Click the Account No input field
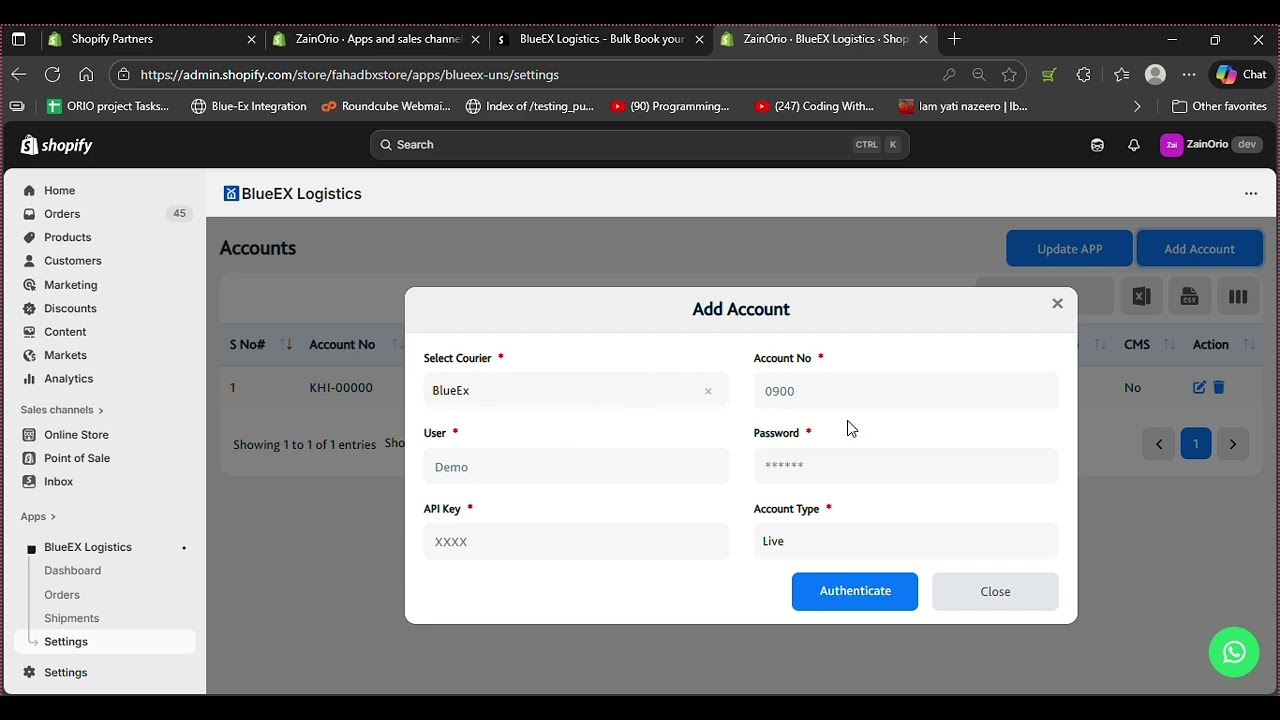 click(906, 391)
